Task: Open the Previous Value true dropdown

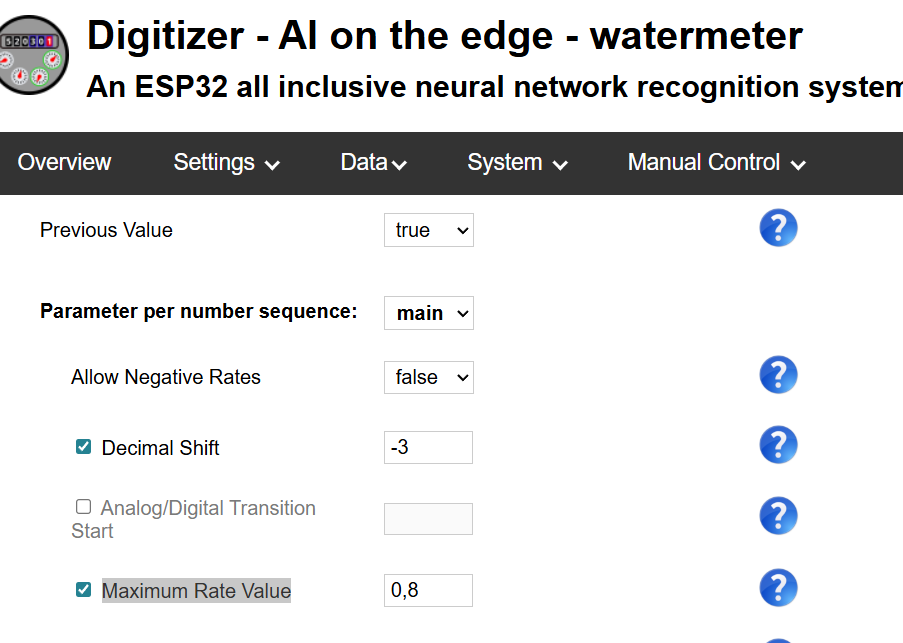Action: coord(428,230)
